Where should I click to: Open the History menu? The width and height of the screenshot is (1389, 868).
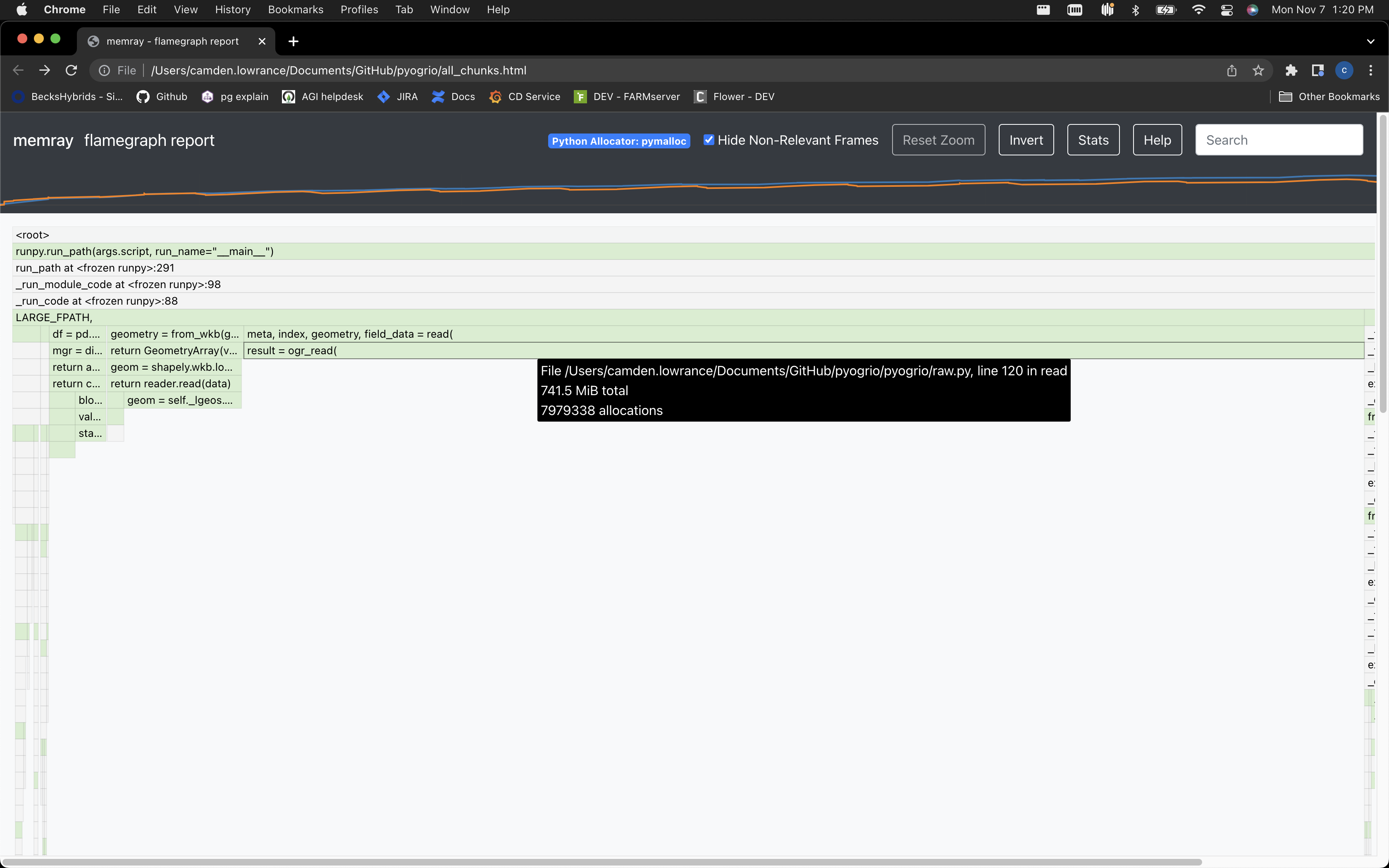click(x=232, y=10)
